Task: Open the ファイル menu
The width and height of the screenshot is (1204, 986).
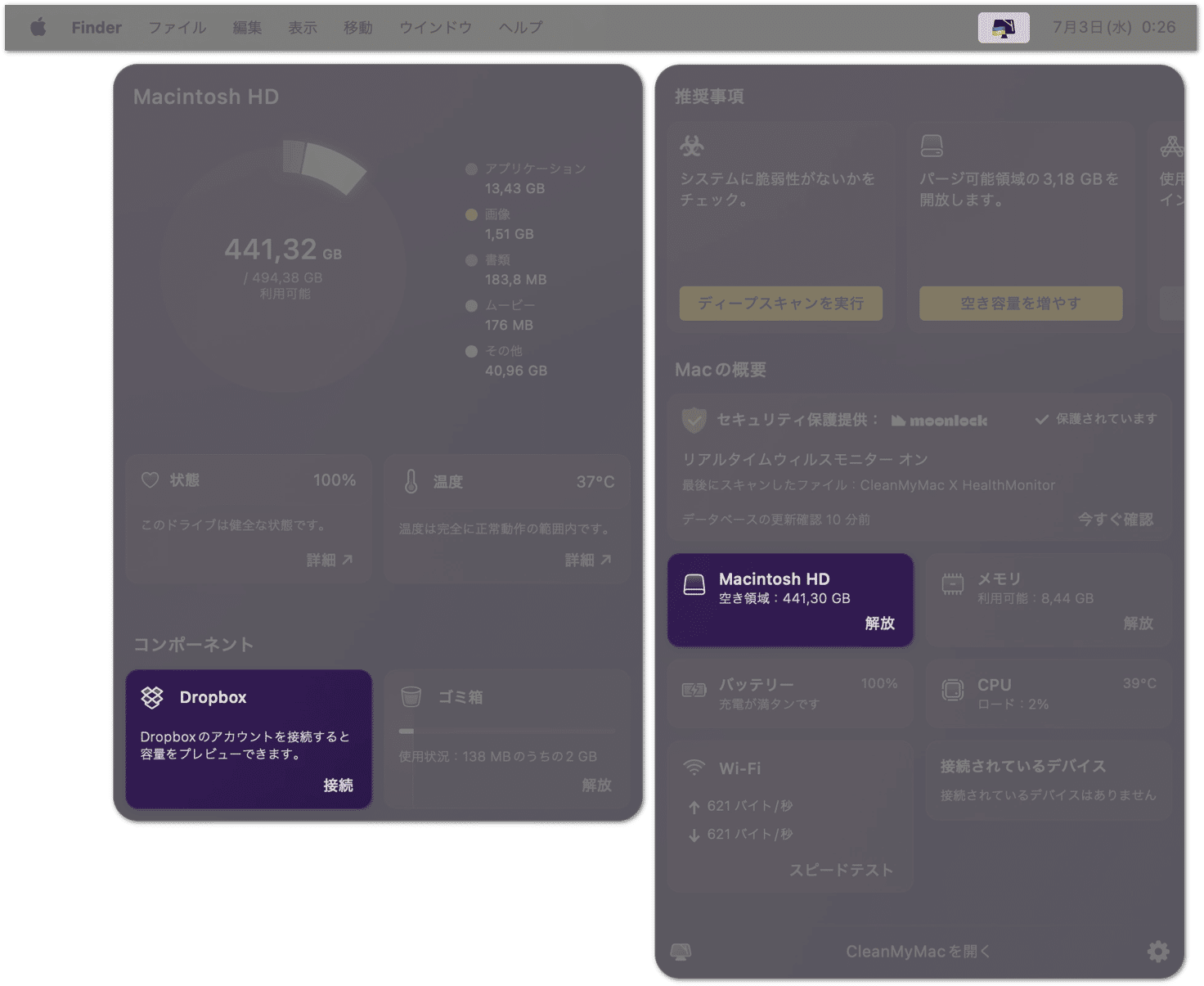Action: coord(177,27)
